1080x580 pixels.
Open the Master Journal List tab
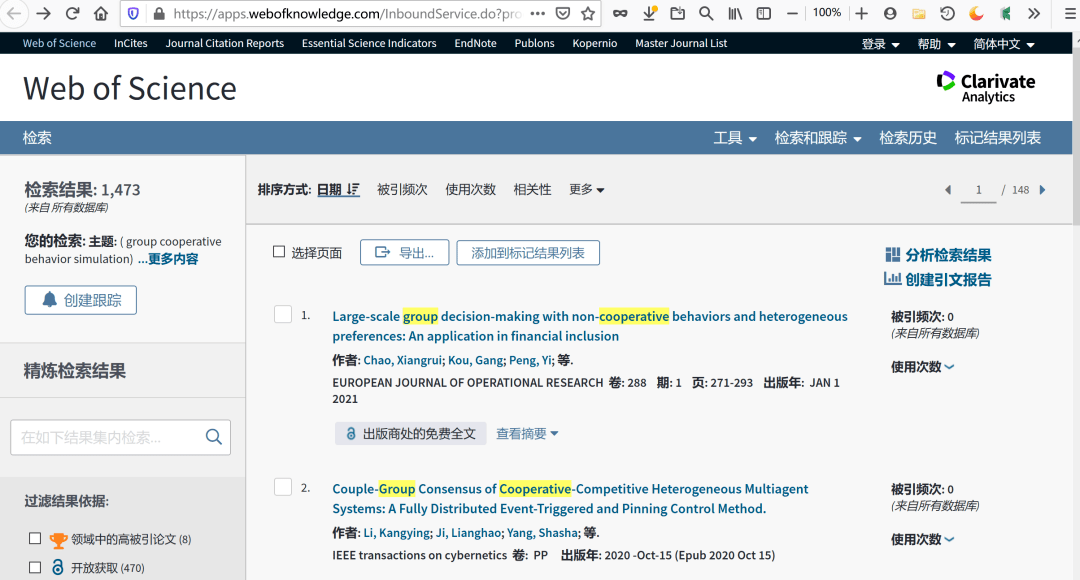point(681,43)
